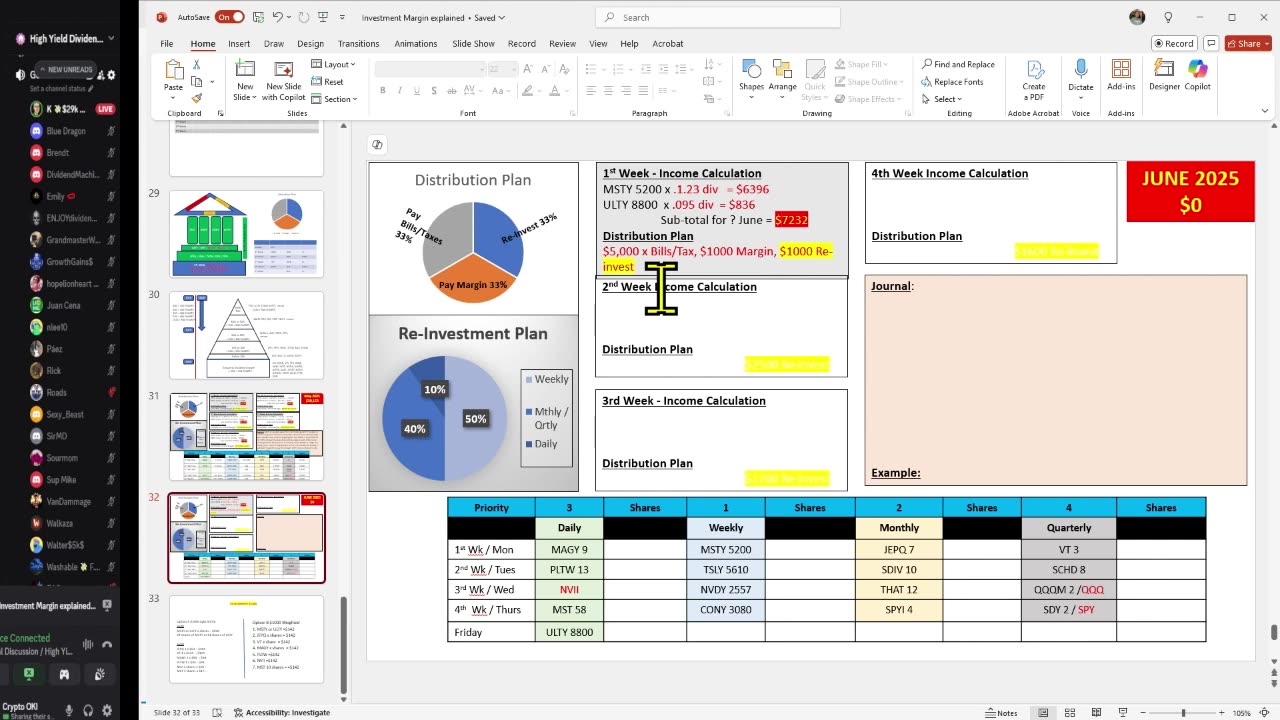Open the Transitions ribbon tab

click(358, 43)
